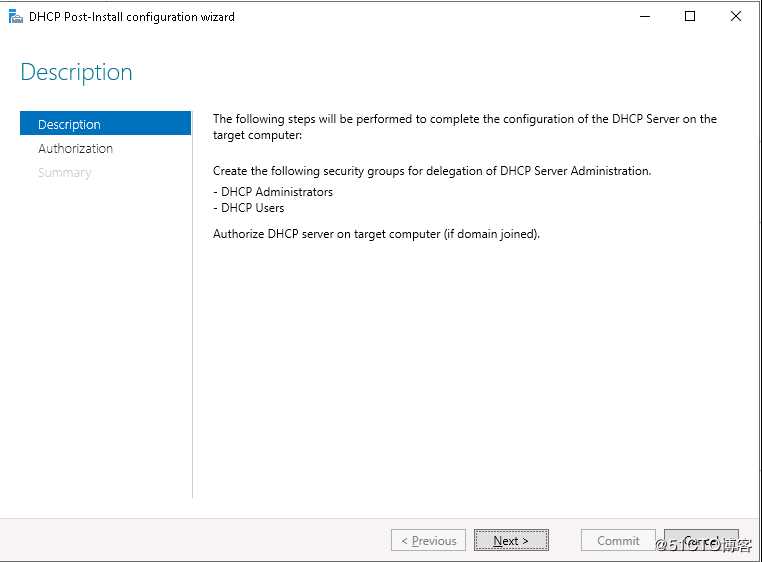Minimize the wizard window
Screen dimensions: 762x562
645,17
